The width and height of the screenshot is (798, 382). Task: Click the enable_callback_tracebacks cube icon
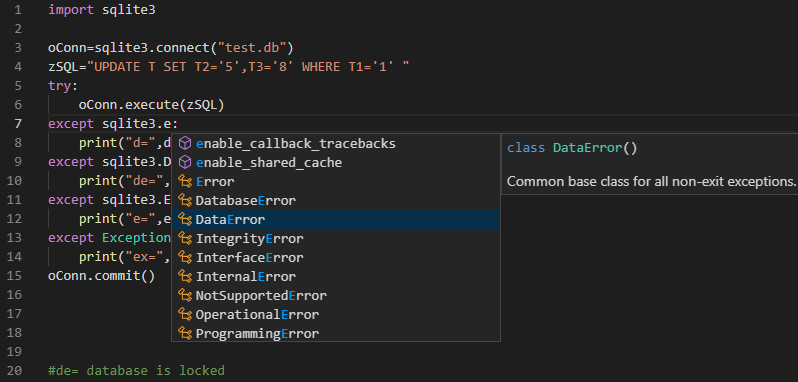(185, 143)
